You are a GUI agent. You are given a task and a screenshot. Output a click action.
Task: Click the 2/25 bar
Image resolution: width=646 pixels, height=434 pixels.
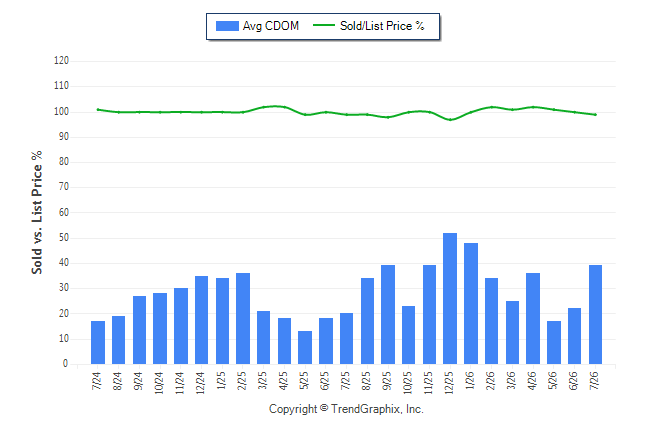(243, 319)
